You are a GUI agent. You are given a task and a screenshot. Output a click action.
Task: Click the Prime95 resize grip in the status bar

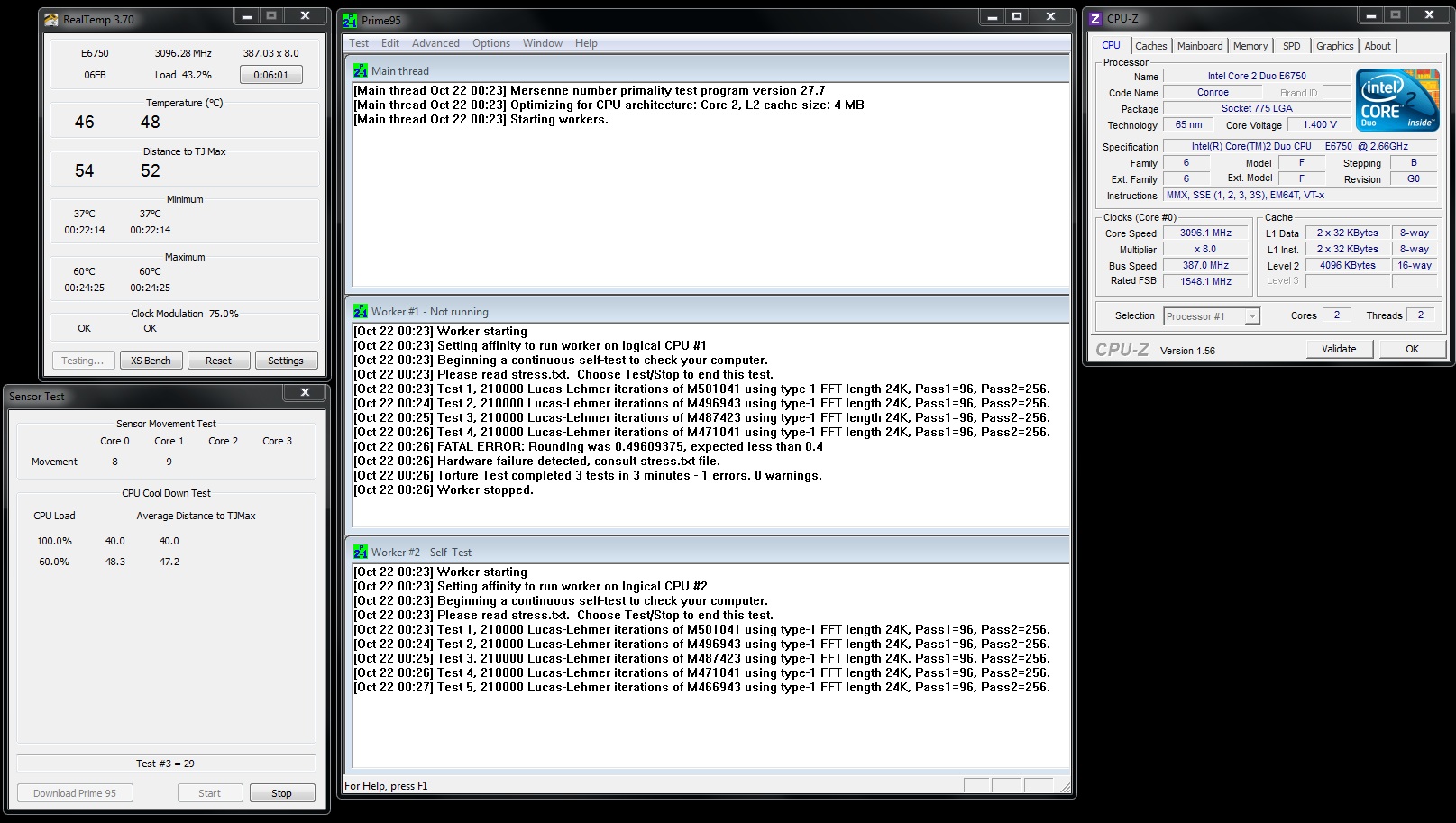point(1065,787)
